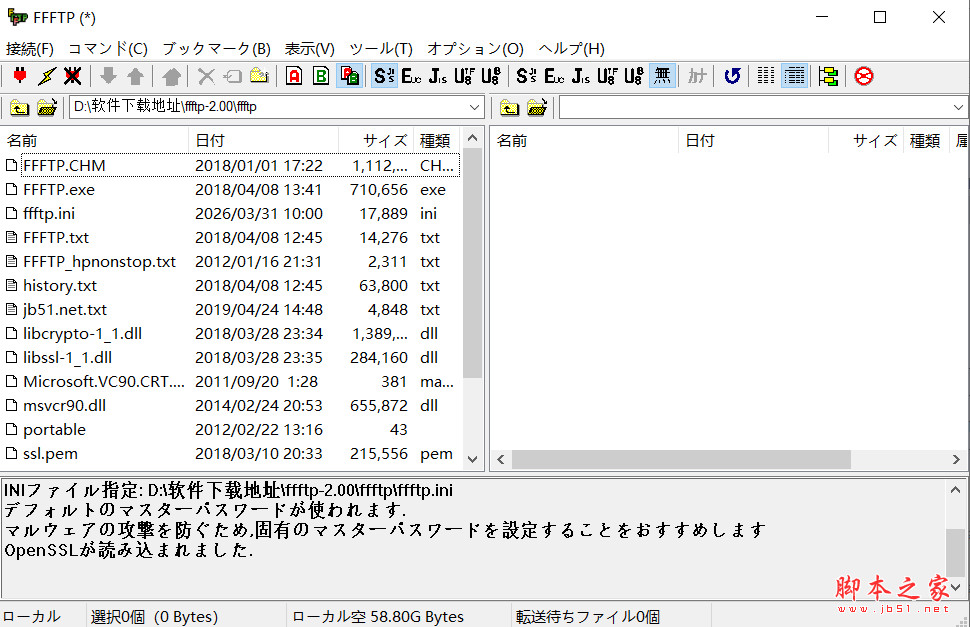Enable Binary transfer mode (green B)
This screenshot has width=970, height=627.
(321, 76)
